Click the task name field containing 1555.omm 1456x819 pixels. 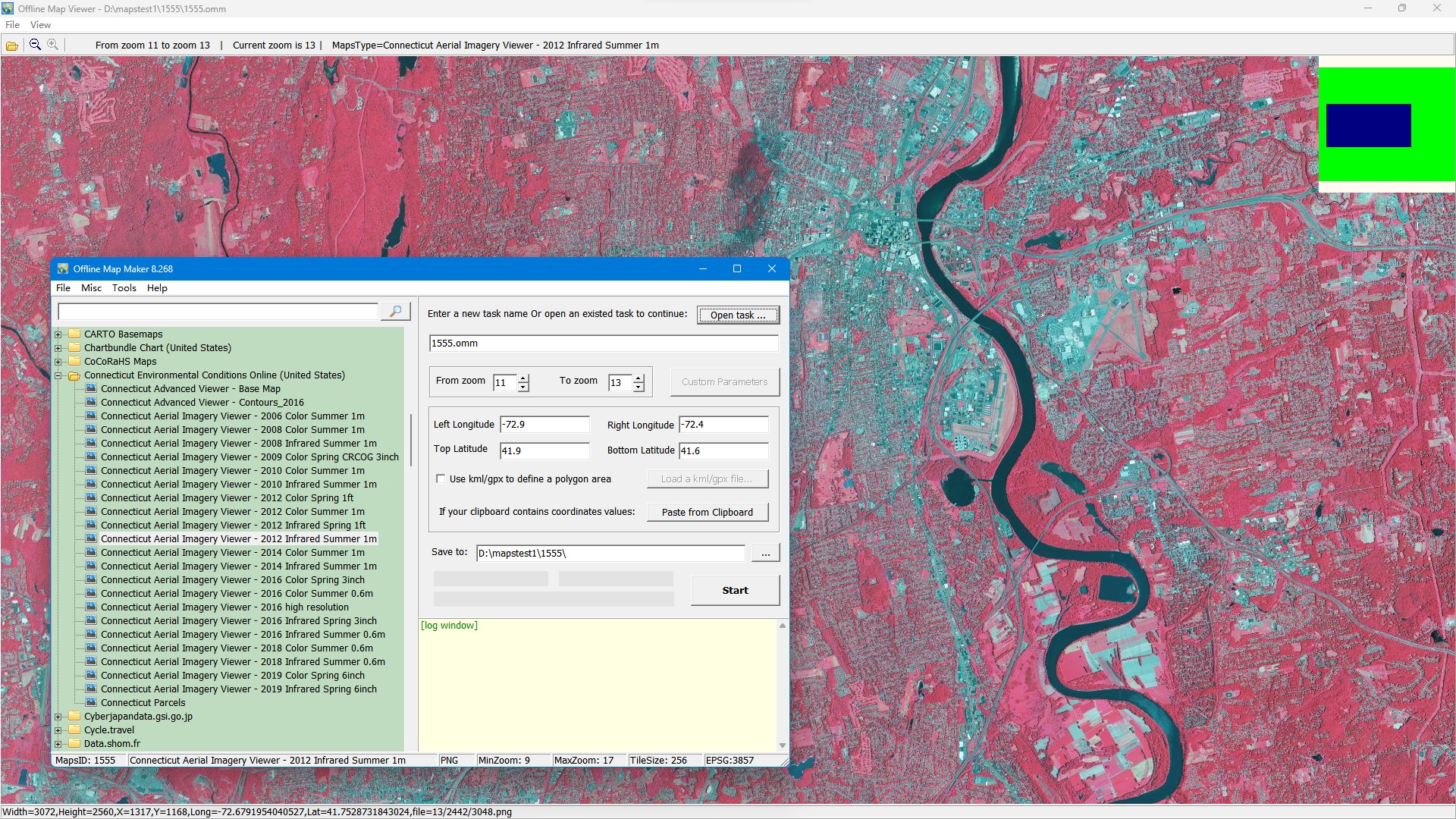(604, 344)
